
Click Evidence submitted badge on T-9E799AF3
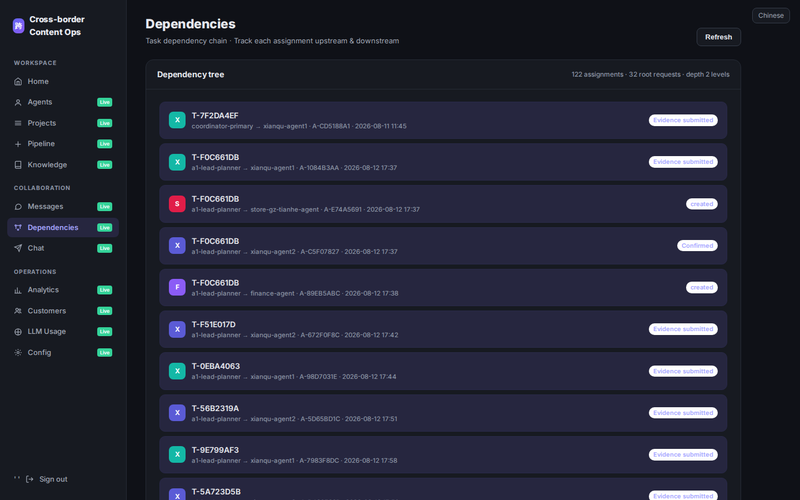683,455
